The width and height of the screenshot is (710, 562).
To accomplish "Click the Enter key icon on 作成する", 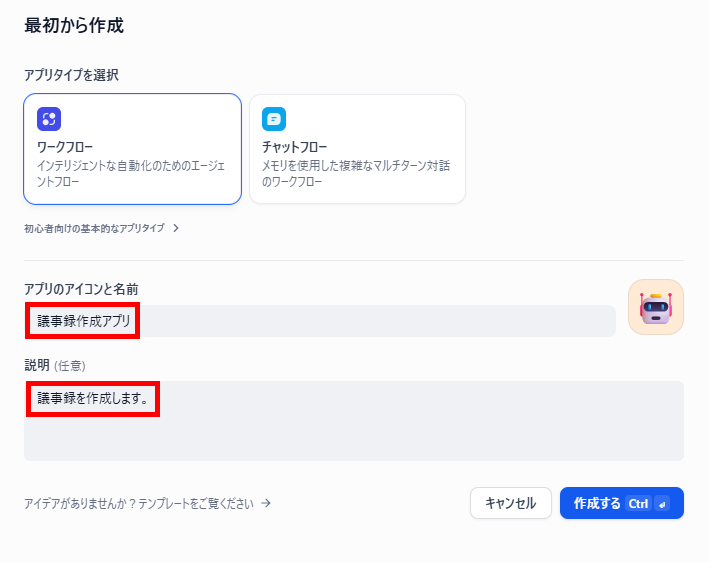I will [662, 504].
